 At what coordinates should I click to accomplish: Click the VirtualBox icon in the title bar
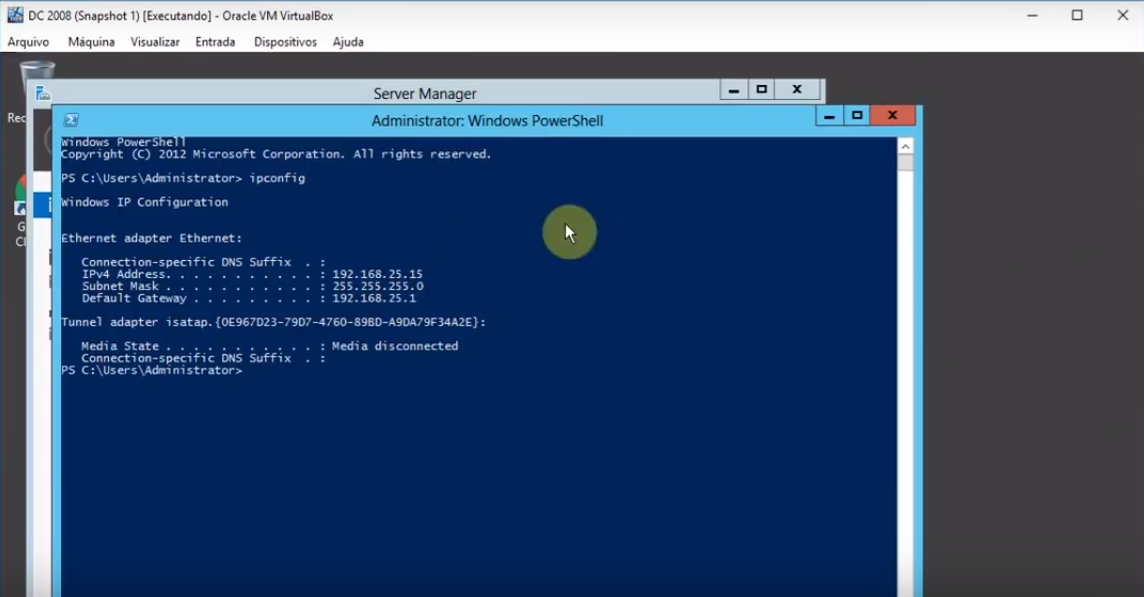15,15
